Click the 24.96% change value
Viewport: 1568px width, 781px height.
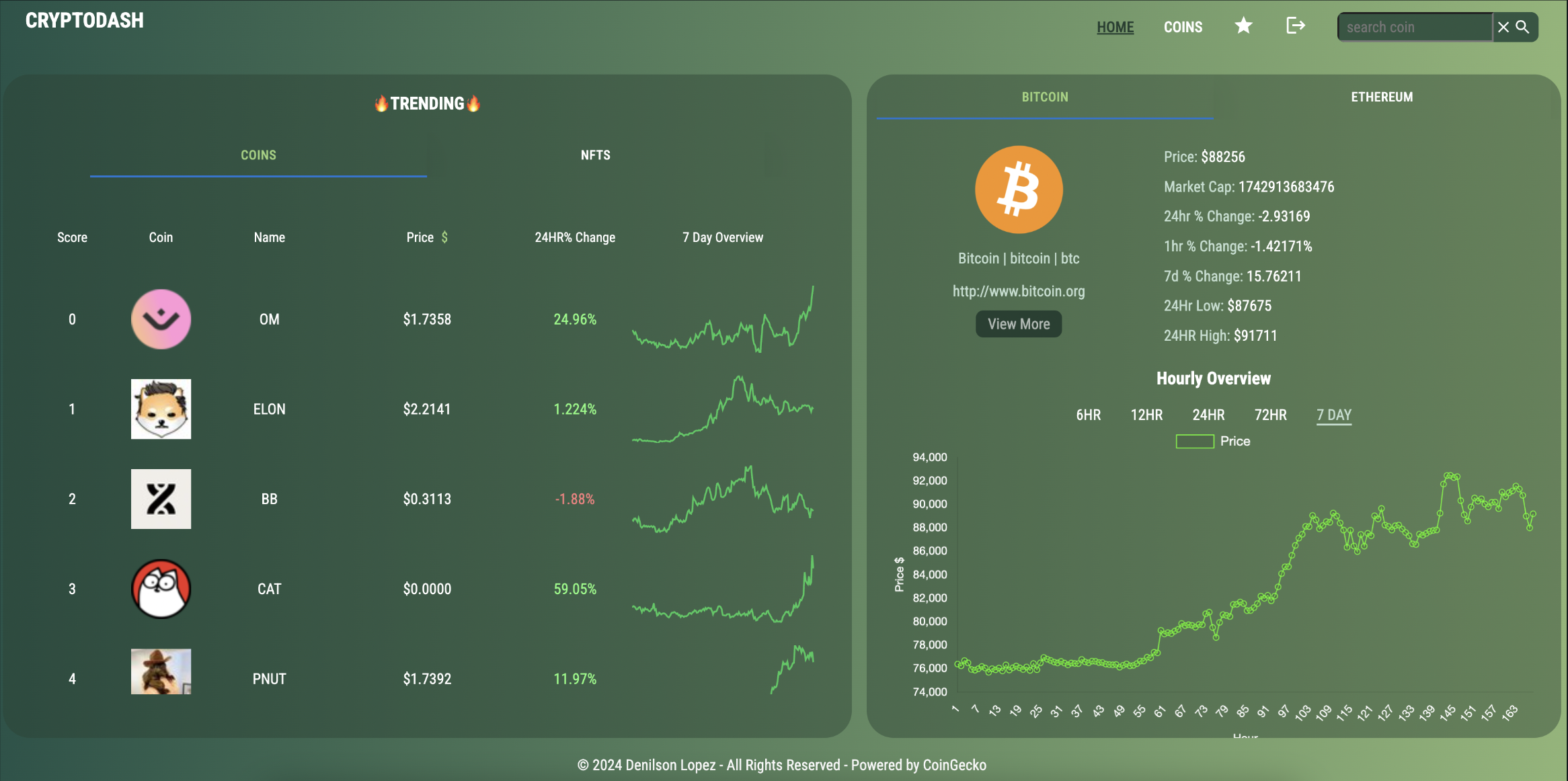[575, 319]
